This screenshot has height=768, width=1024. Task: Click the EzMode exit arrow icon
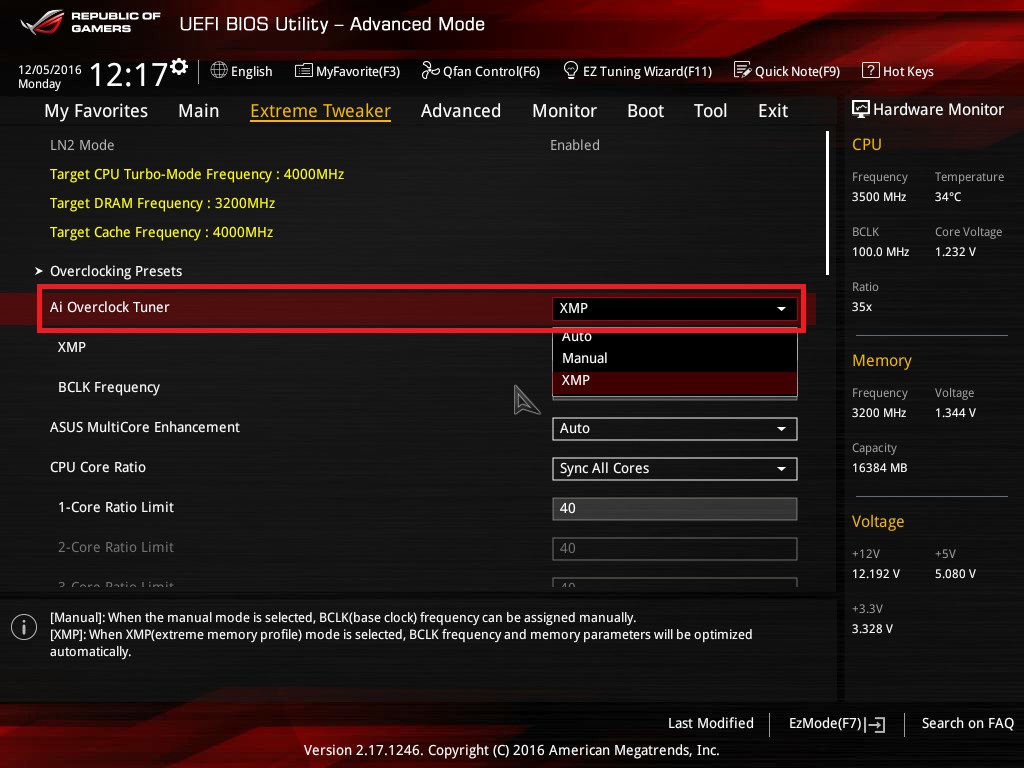pyautogui.click(x=874, y=724)
